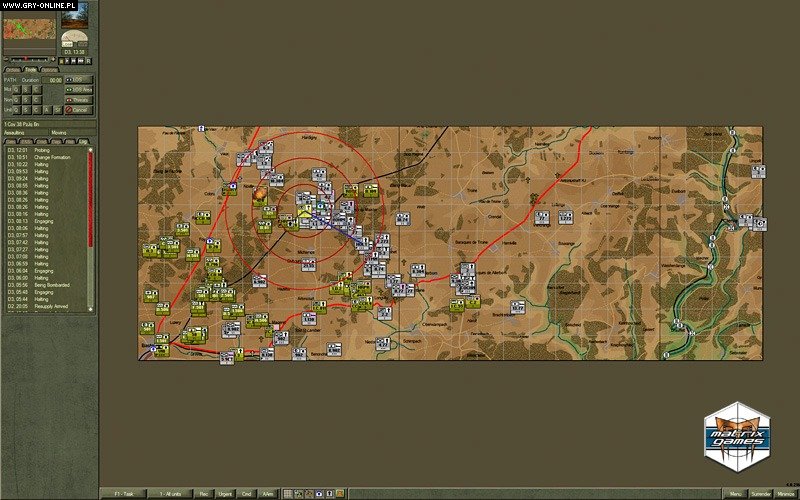
Task: Click the Unit A path button
Action: 47,110
